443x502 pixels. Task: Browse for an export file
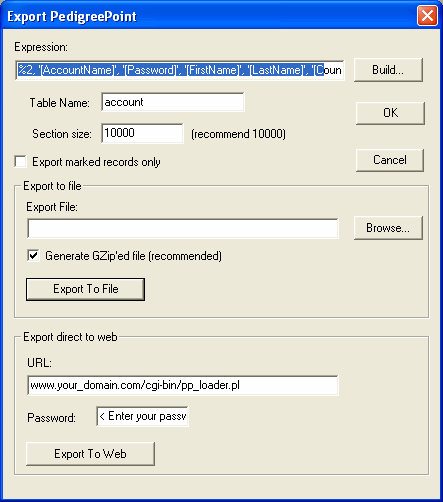pyautogui.click(x=388, y=228)
